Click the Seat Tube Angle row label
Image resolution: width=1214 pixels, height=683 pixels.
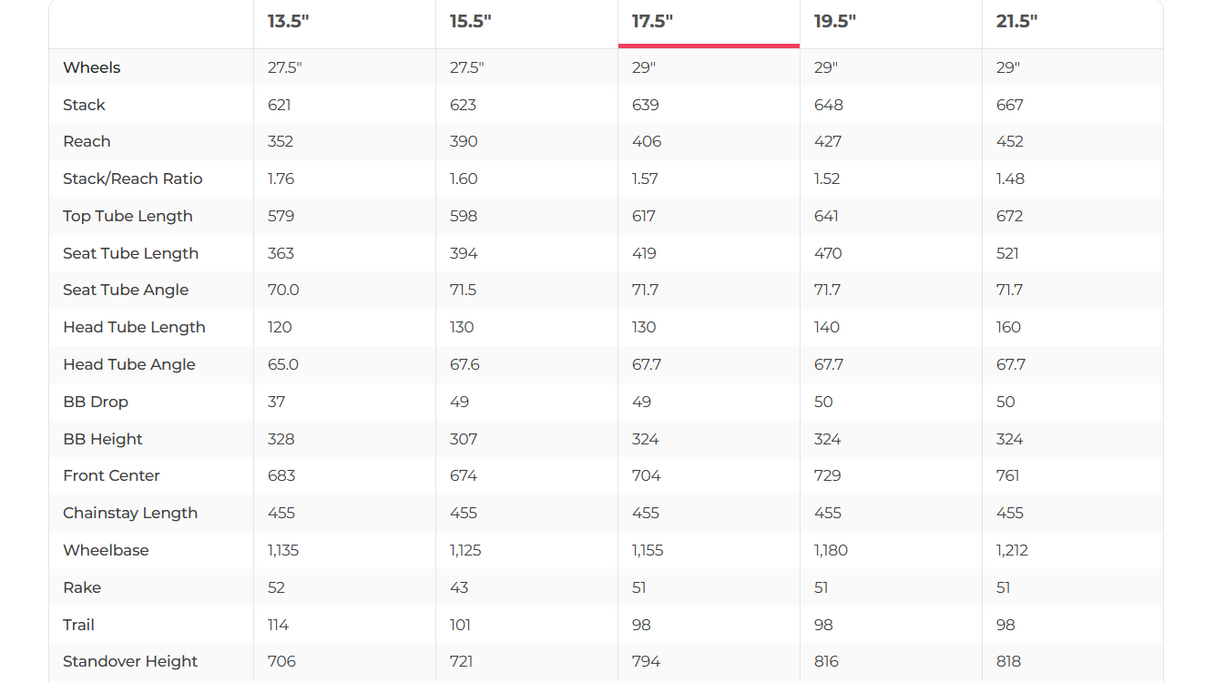126,290
